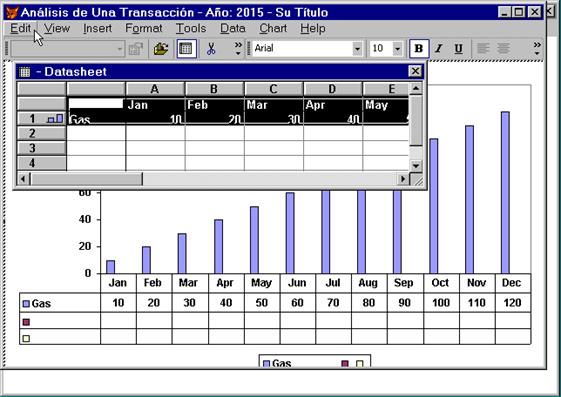This screenshot has height=397, width=561.
Task: Select the January bar in chart
Action: point(111,267)
